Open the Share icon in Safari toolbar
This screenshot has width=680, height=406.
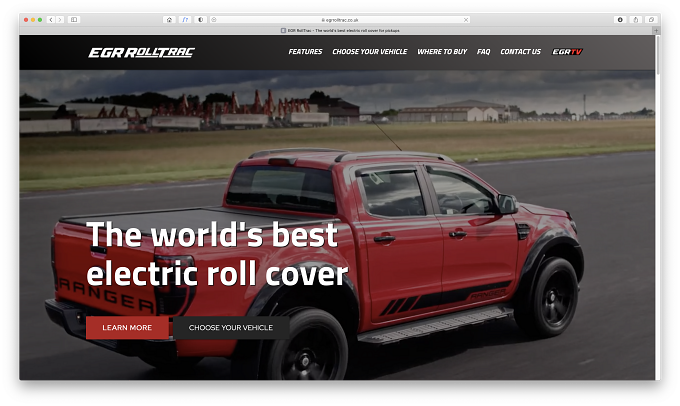636,20
